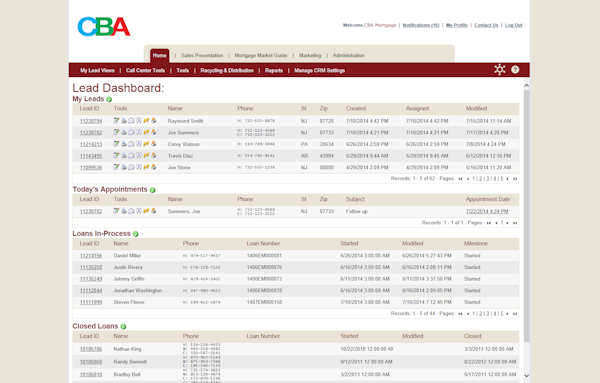This screenshot has width=600, height=383.
Task: Click the orange person icon in Today's Appointments row
Action: tap(153, 211)
